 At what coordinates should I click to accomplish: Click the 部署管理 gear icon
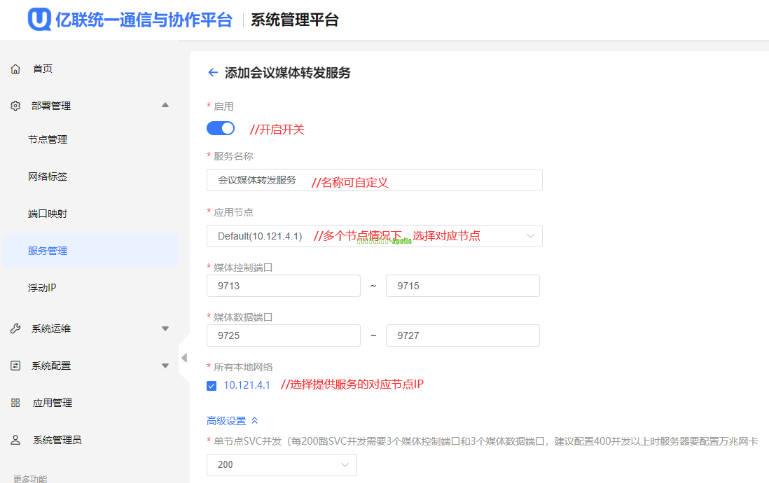pyautogui.click(x=15, y=105)
